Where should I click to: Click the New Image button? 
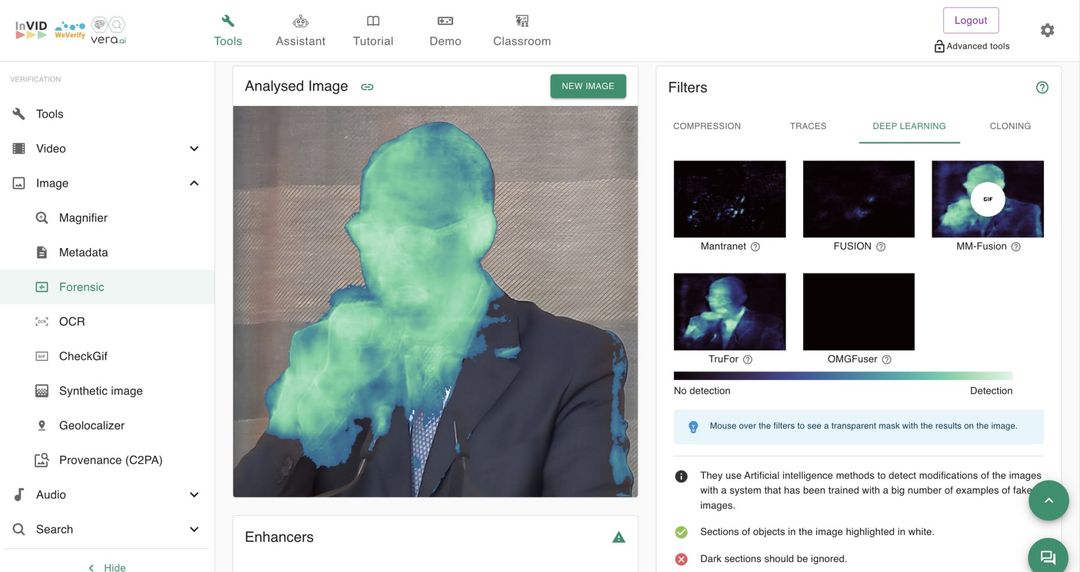coord(588,86)
